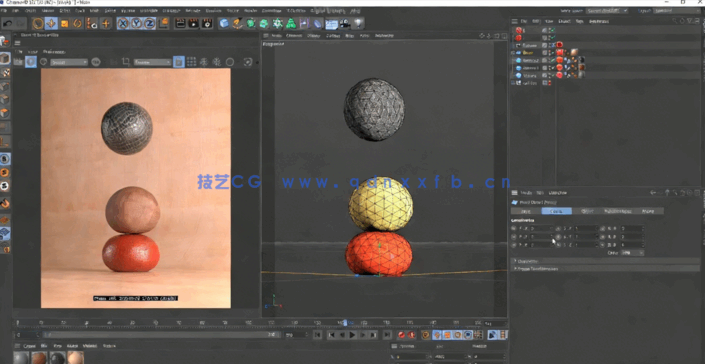Viewport: 705px width, 364px height.
Task: Open the Create menu in Material Manager
Action: (30, 346)
